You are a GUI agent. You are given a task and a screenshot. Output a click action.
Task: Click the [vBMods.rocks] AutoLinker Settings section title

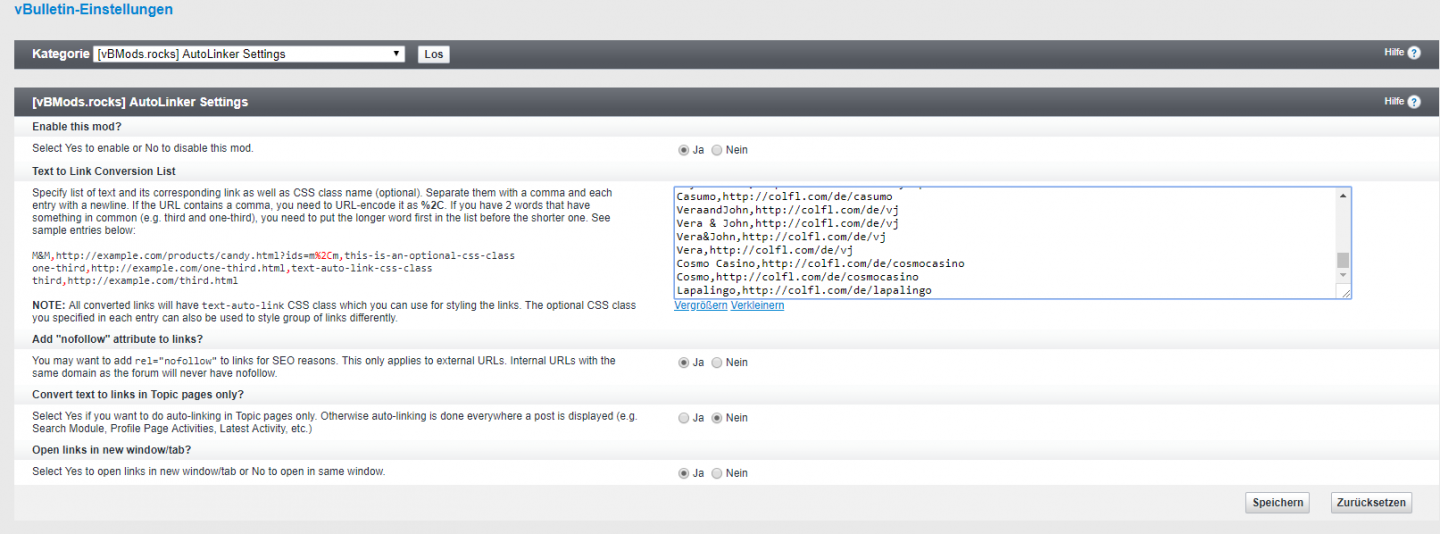click(x=140, y=102)
